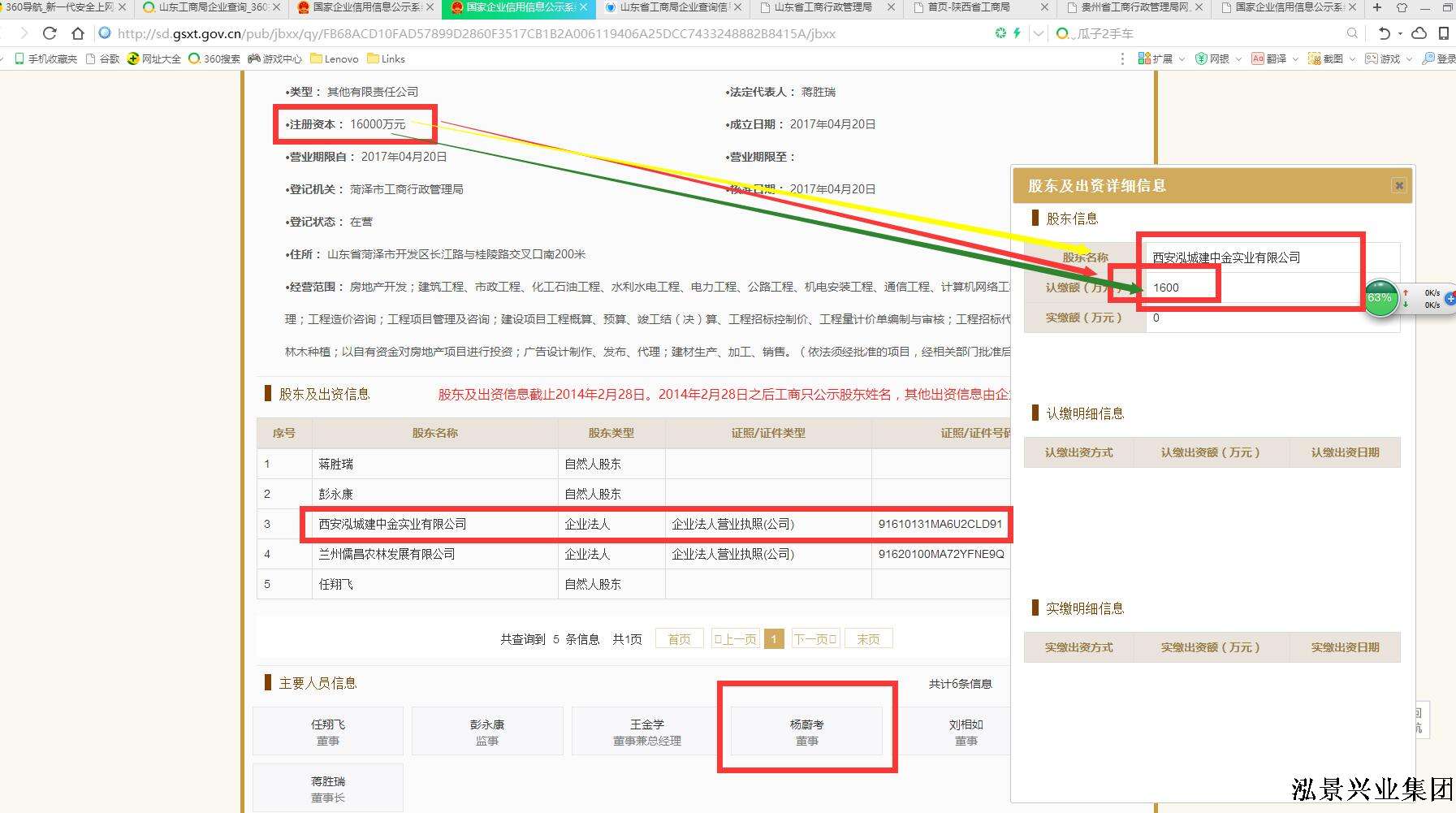Open the 截图 screenshot dropdown arrow
This screenshot has height=813, width=1456.
click(x=1352, y=59)
